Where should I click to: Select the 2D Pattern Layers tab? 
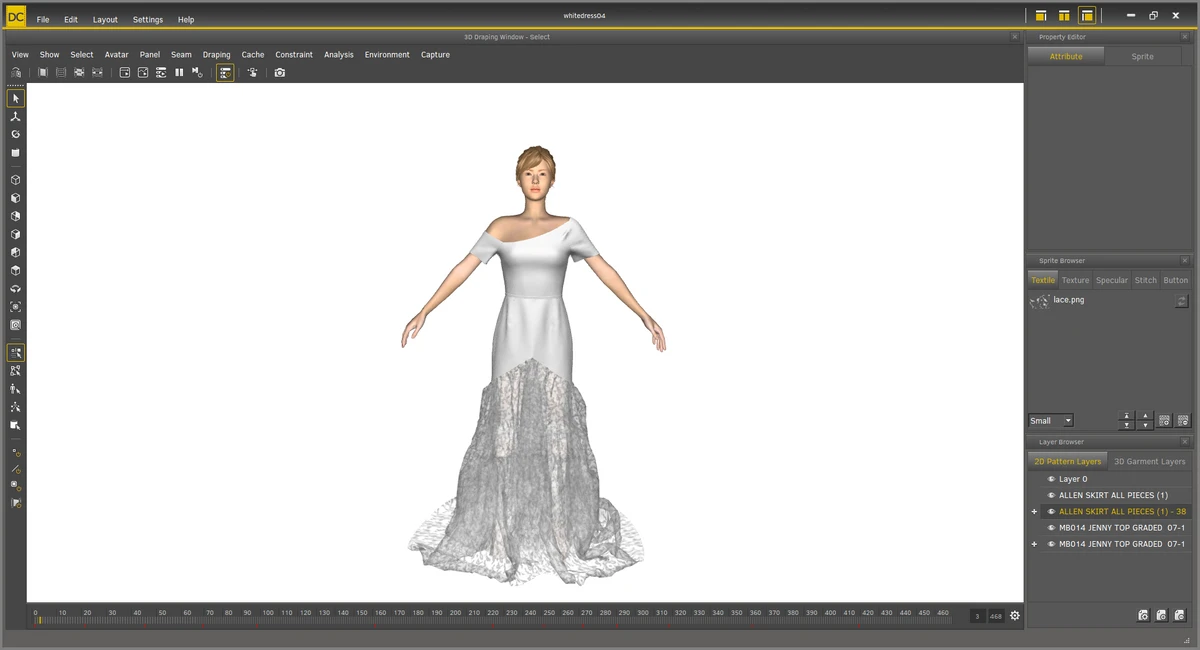click(1067, 462)
